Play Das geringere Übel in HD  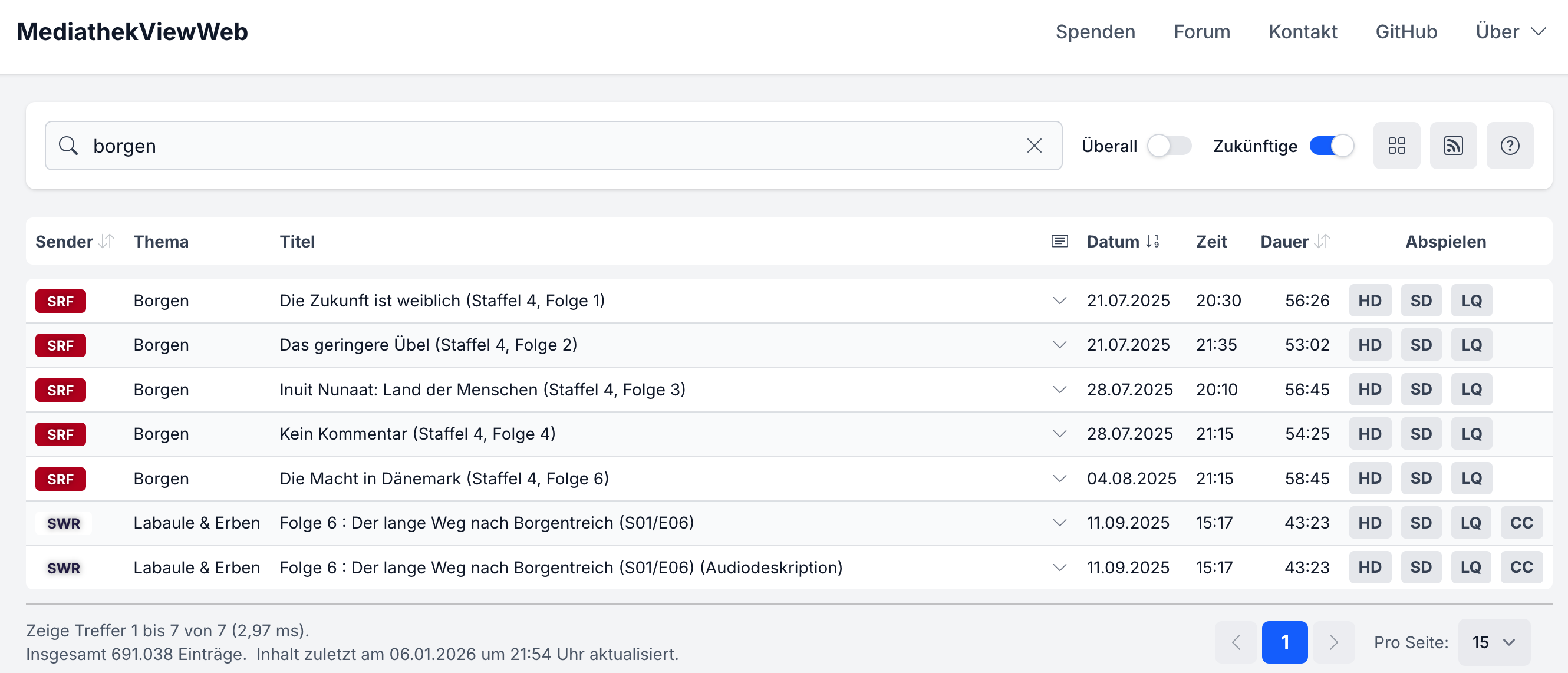tap(1369, 345)
